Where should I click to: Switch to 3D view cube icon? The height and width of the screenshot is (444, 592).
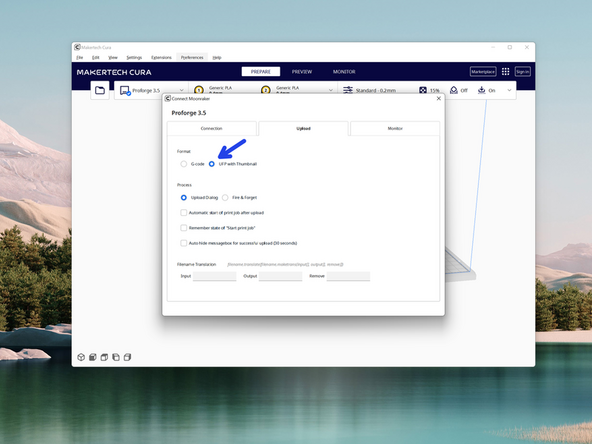(x=81, y=357)
